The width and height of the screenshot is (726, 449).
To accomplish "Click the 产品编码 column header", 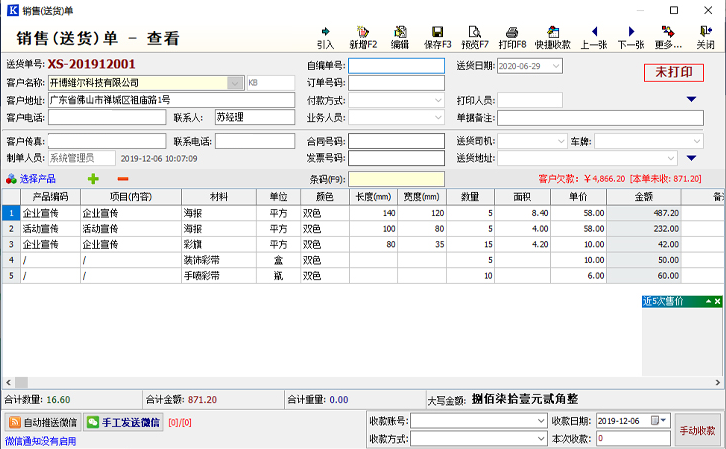I will [50, 197].
